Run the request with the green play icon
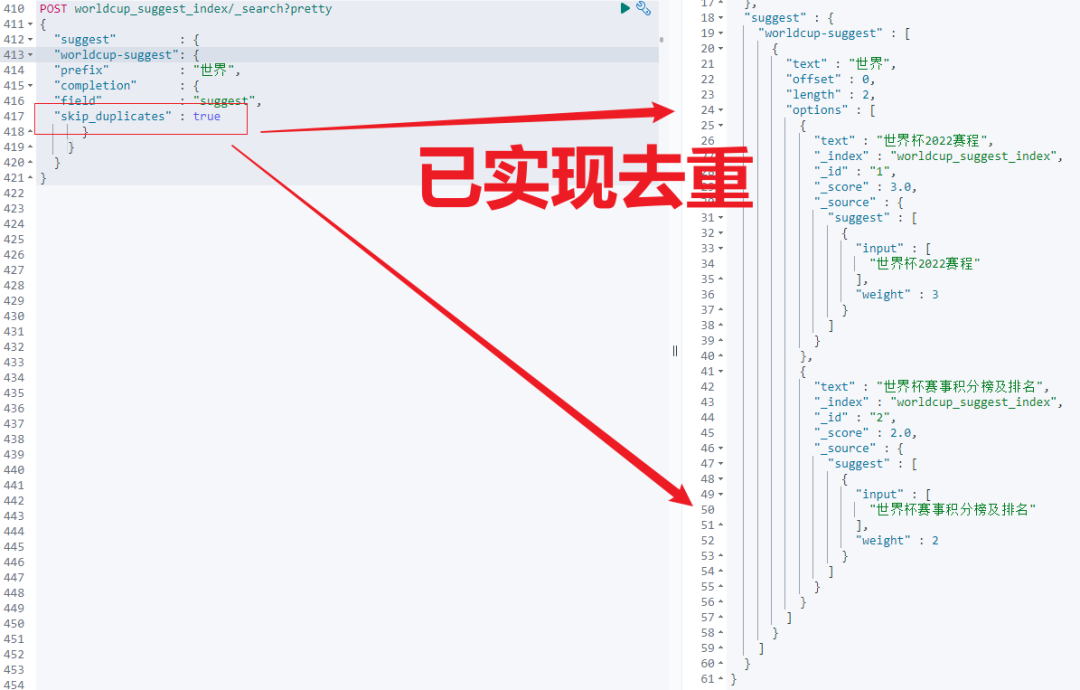Screen dimensions: 1080x690 click(x=625, y=8)
